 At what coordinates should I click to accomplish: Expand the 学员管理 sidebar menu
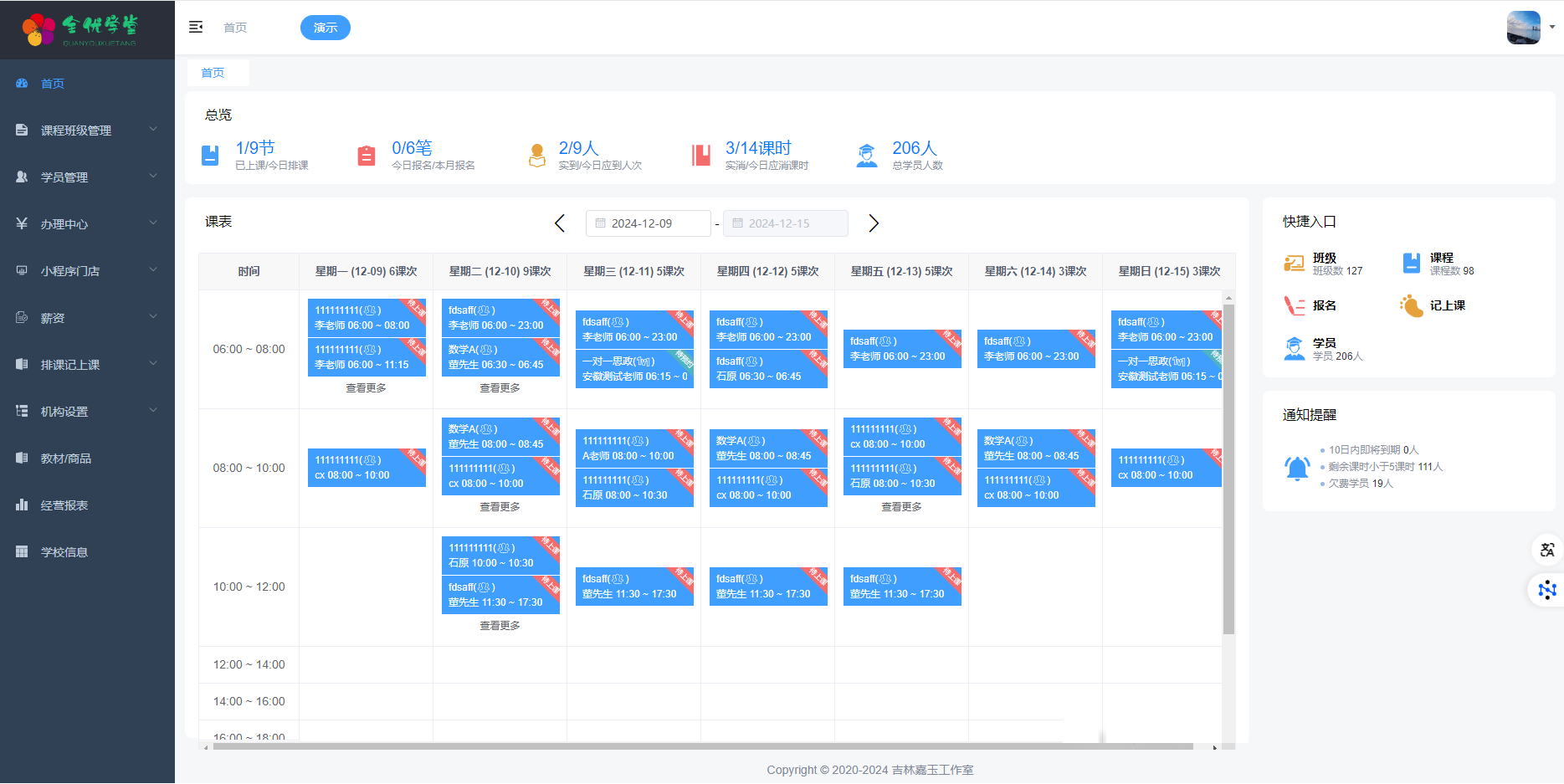point(87,177)
